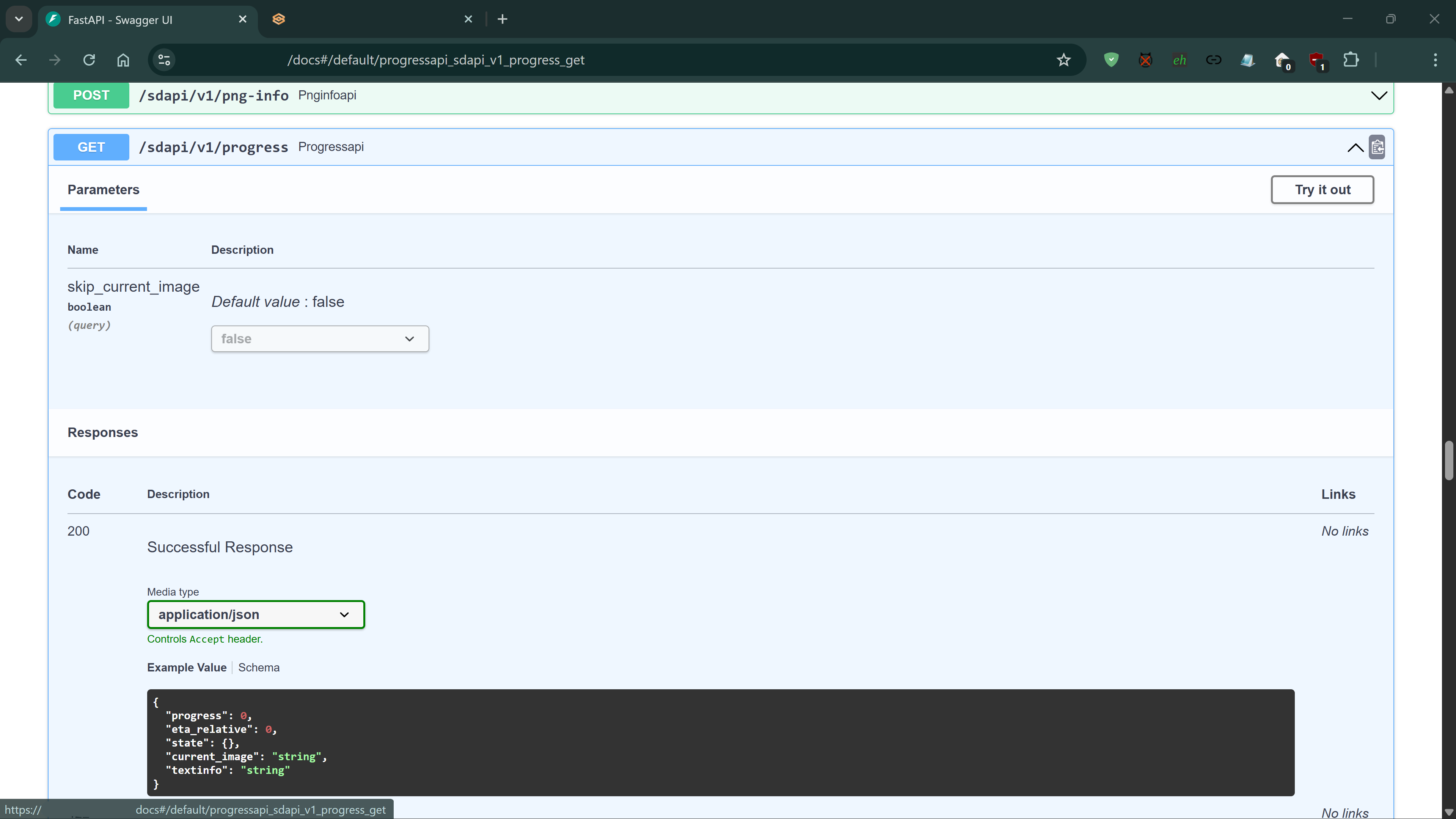Collapse the GET /sdapi/v1/progress section
This screenshot has width=1456, height=819.
(1355, 148)
